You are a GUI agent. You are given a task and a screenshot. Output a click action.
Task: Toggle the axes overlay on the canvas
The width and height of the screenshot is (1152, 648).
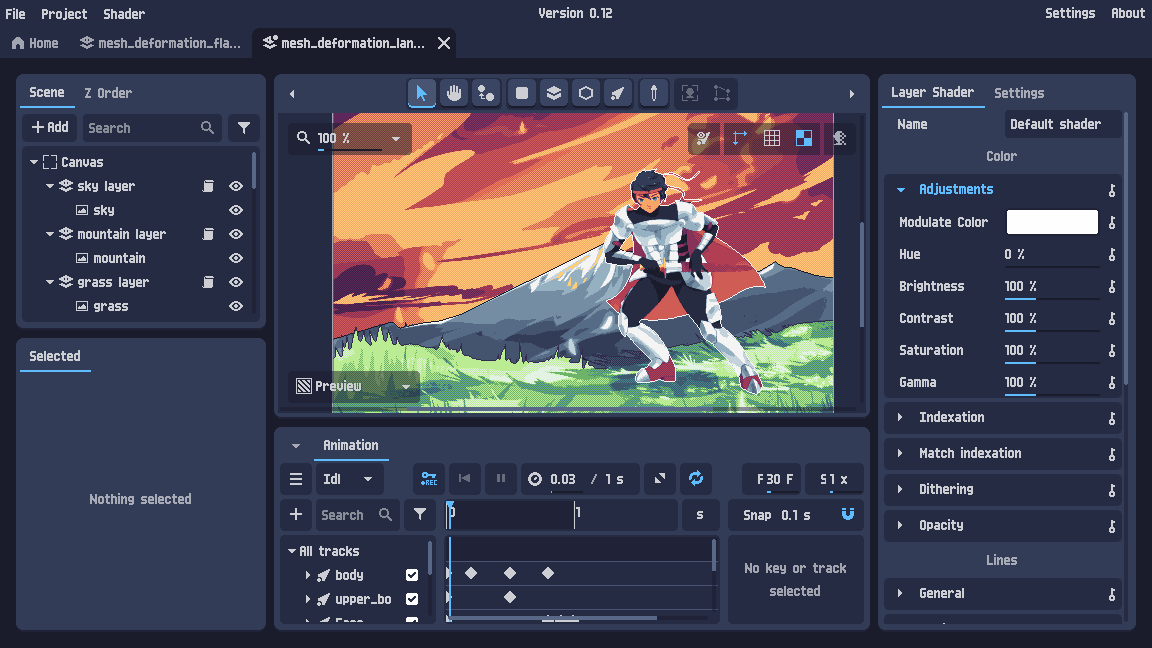point(737,138)
